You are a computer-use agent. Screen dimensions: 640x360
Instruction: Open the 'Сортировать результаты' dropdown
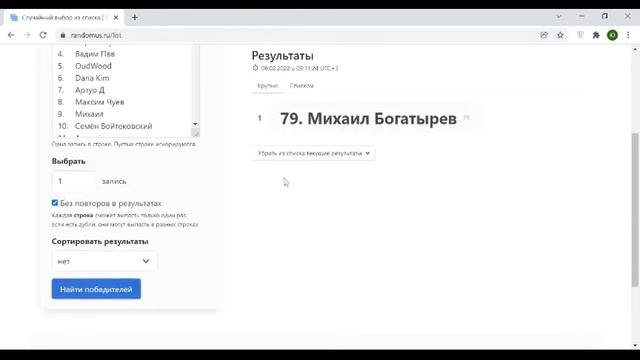[x=104, y=261]
